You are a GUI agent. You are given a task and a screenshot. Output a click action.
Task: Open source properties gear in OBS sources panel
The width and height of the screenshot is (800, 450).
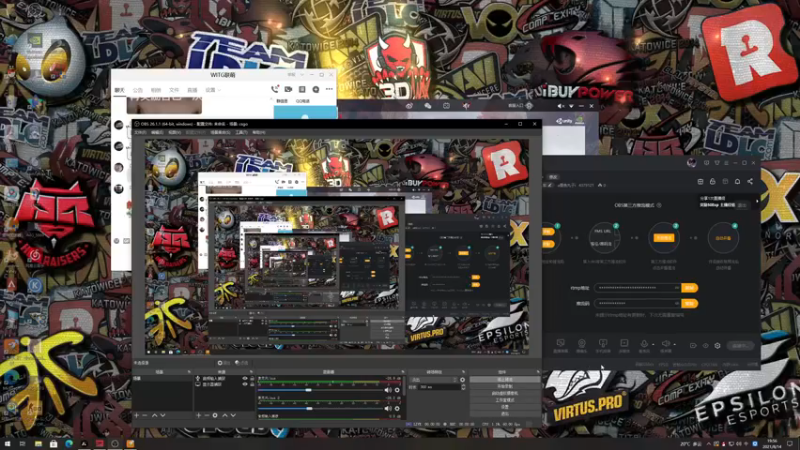tap(215, 415)
